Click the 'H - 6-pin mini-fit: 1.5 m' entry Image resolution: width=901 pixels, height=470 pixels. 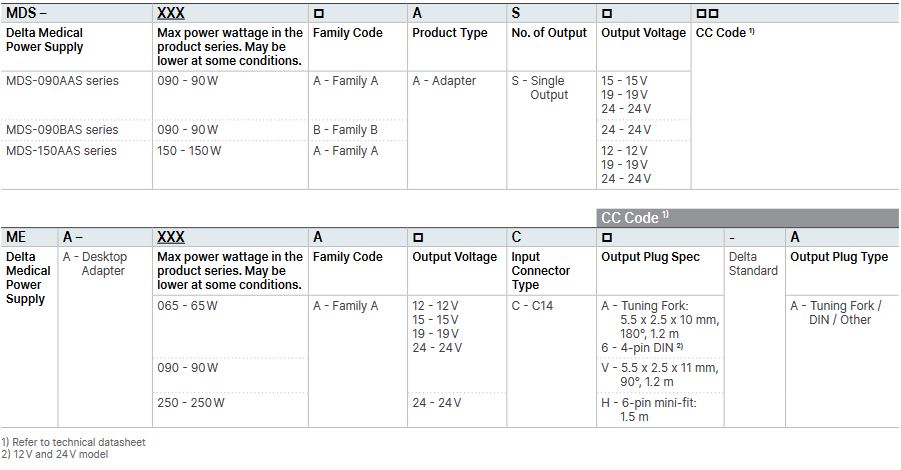tap(649, 410)
